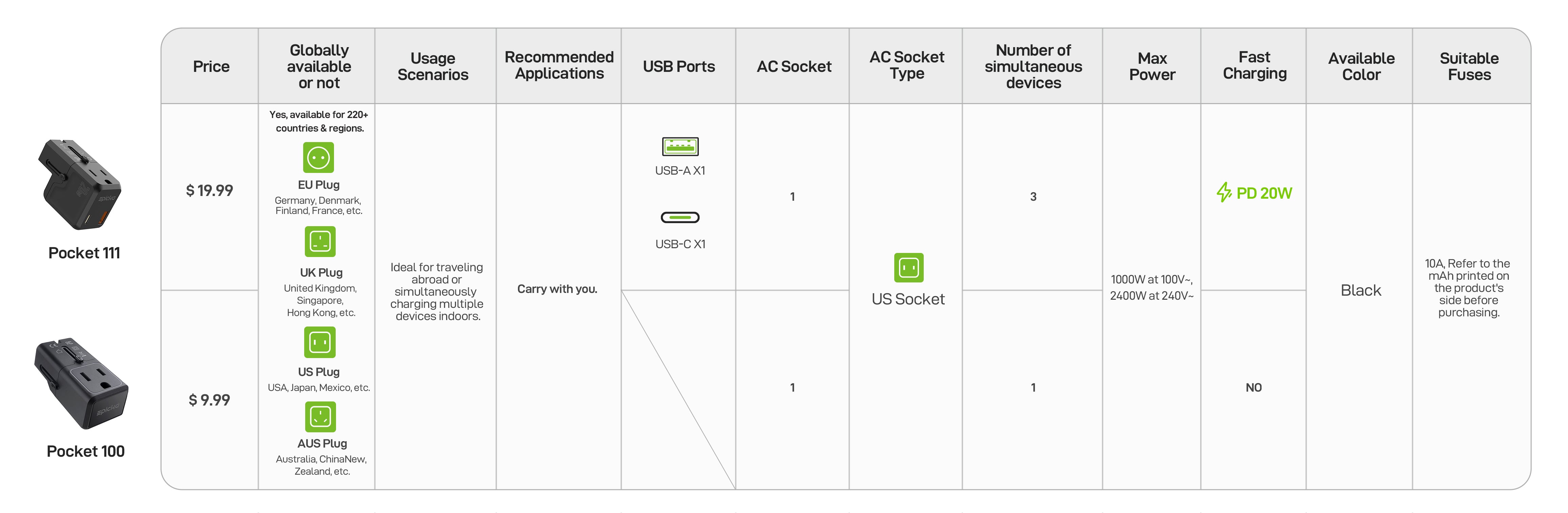Click the Pocket 111 product name
The width and height of the screenshot is (1568, 513).
[84, 253]
